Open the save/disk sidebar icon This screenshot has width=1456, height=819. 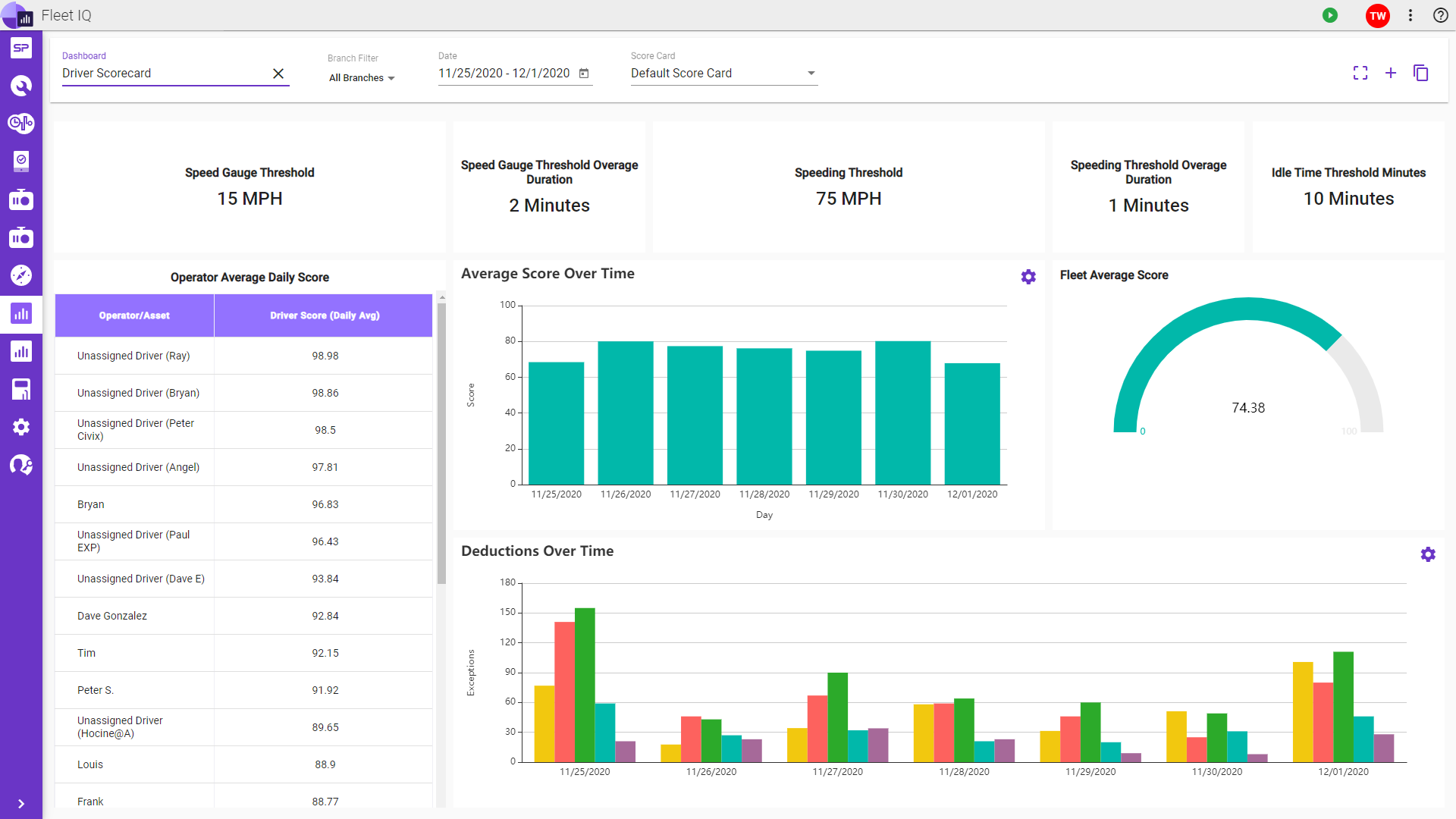pyautogui.click(x=20, y=389)
